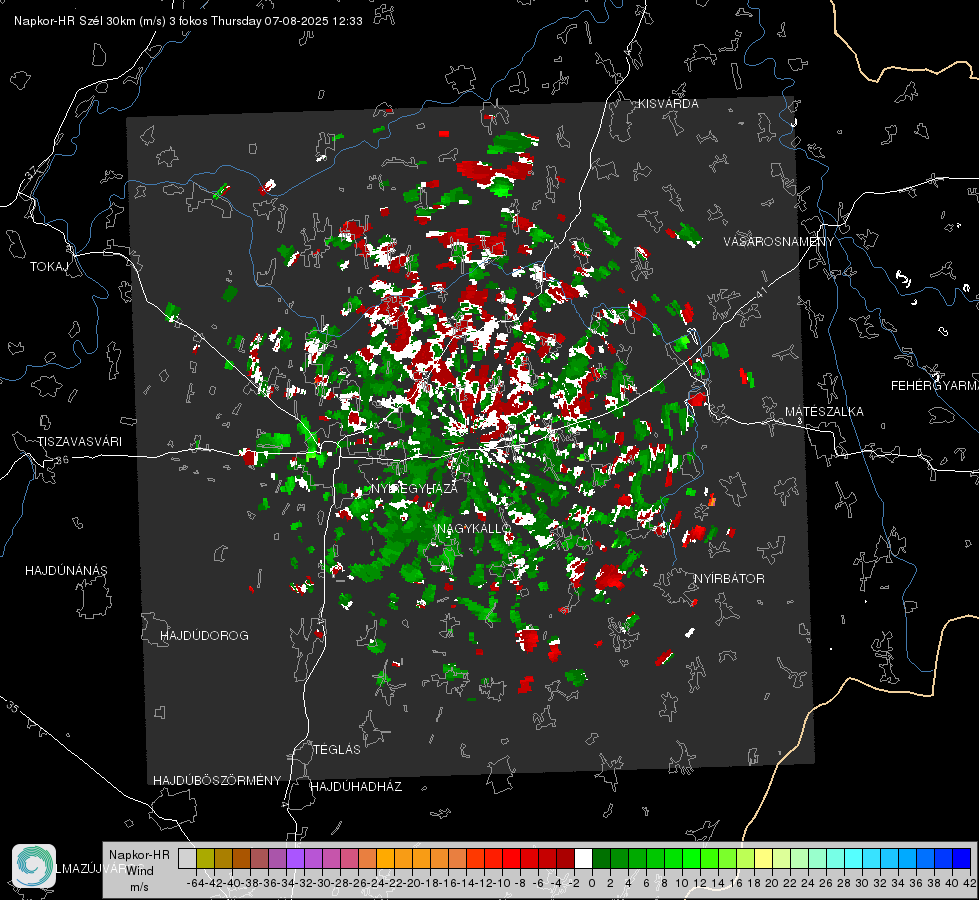The width and height of the screenshot is (979, 900).
Task: Select the TOKAJ city label
Action: point(49,267)
